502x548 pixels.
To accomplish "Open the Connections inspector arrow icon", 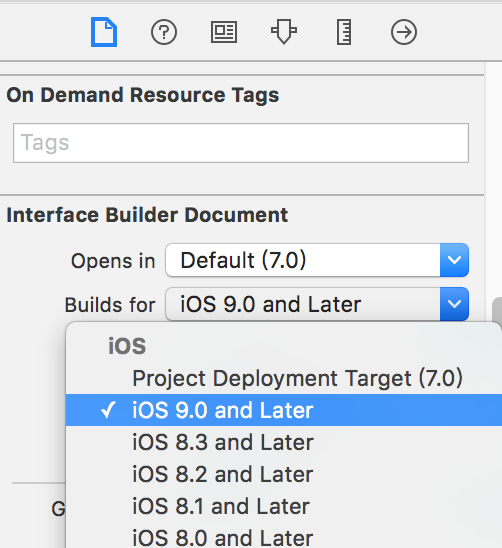I will click(404, 32).
